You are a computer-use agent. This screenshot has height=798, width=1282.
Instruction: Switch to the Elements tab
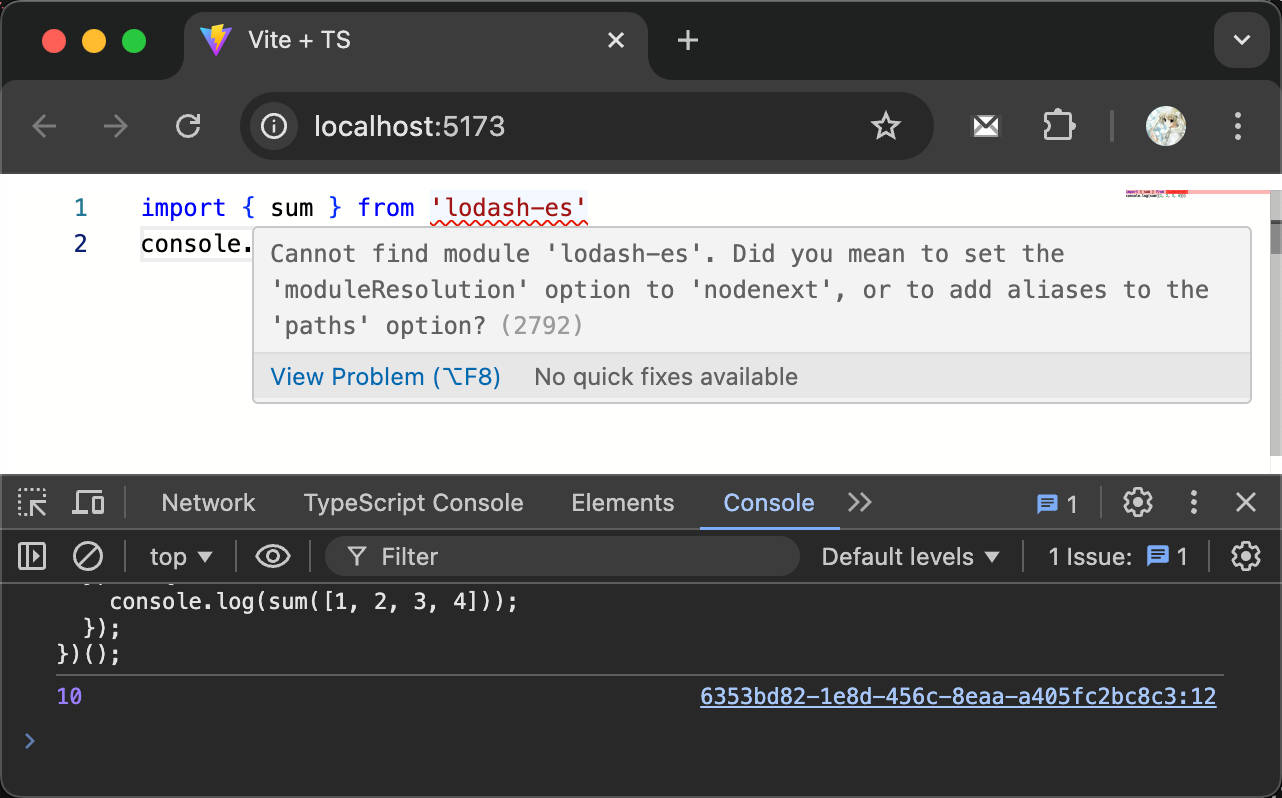pyautogui.click(x=622, y=503)
